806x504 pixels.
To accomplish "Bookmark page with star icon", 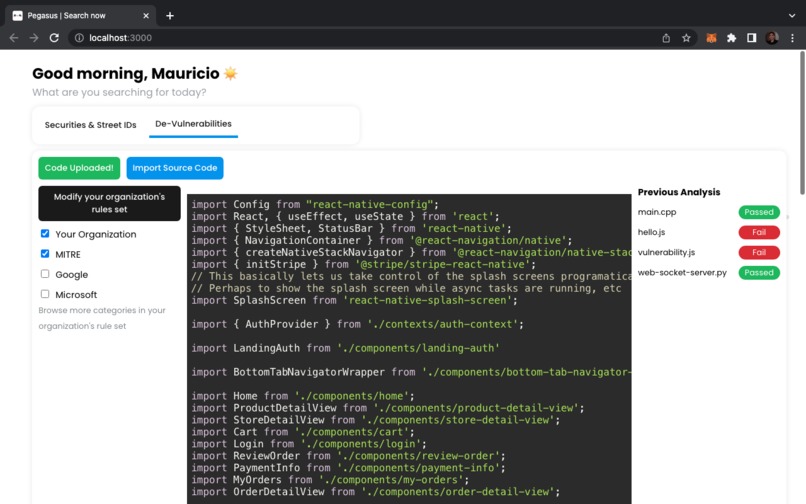I will (686, 38).
